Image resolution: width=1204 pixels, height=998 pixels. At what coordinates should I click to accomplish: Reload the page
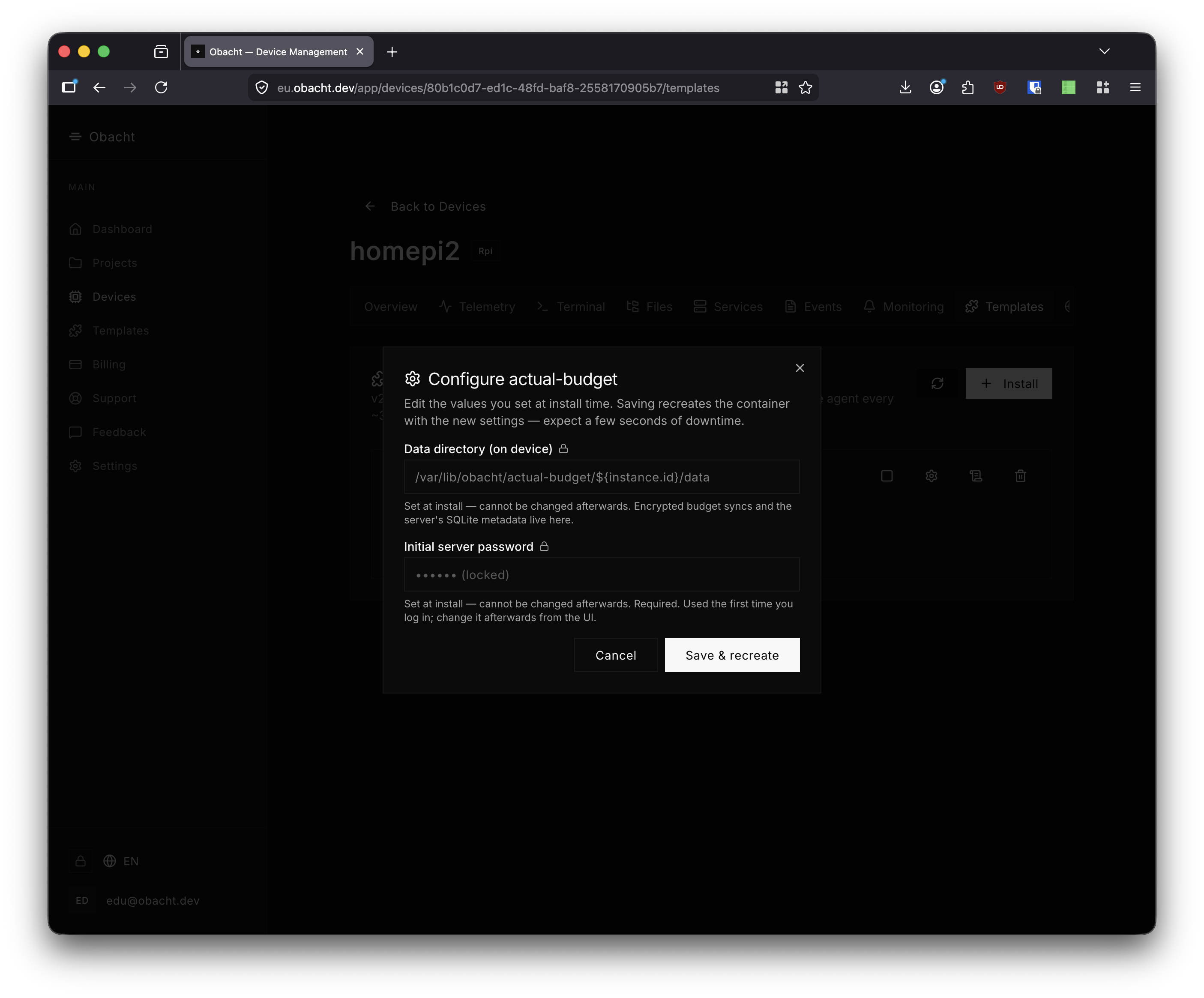click(x=161, y=87)
